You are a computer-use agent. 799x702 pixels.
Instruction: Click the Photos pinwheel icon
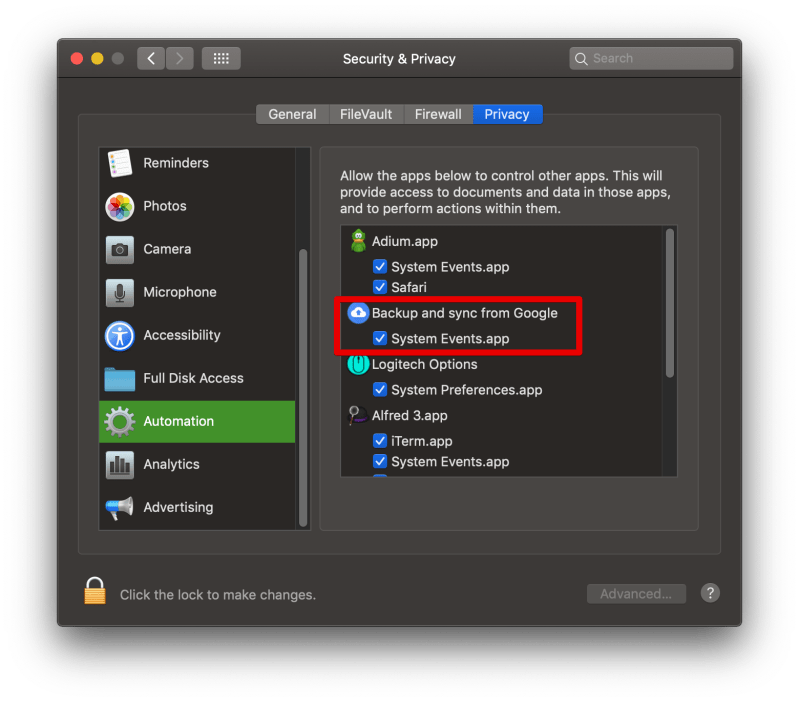[120, 206]
